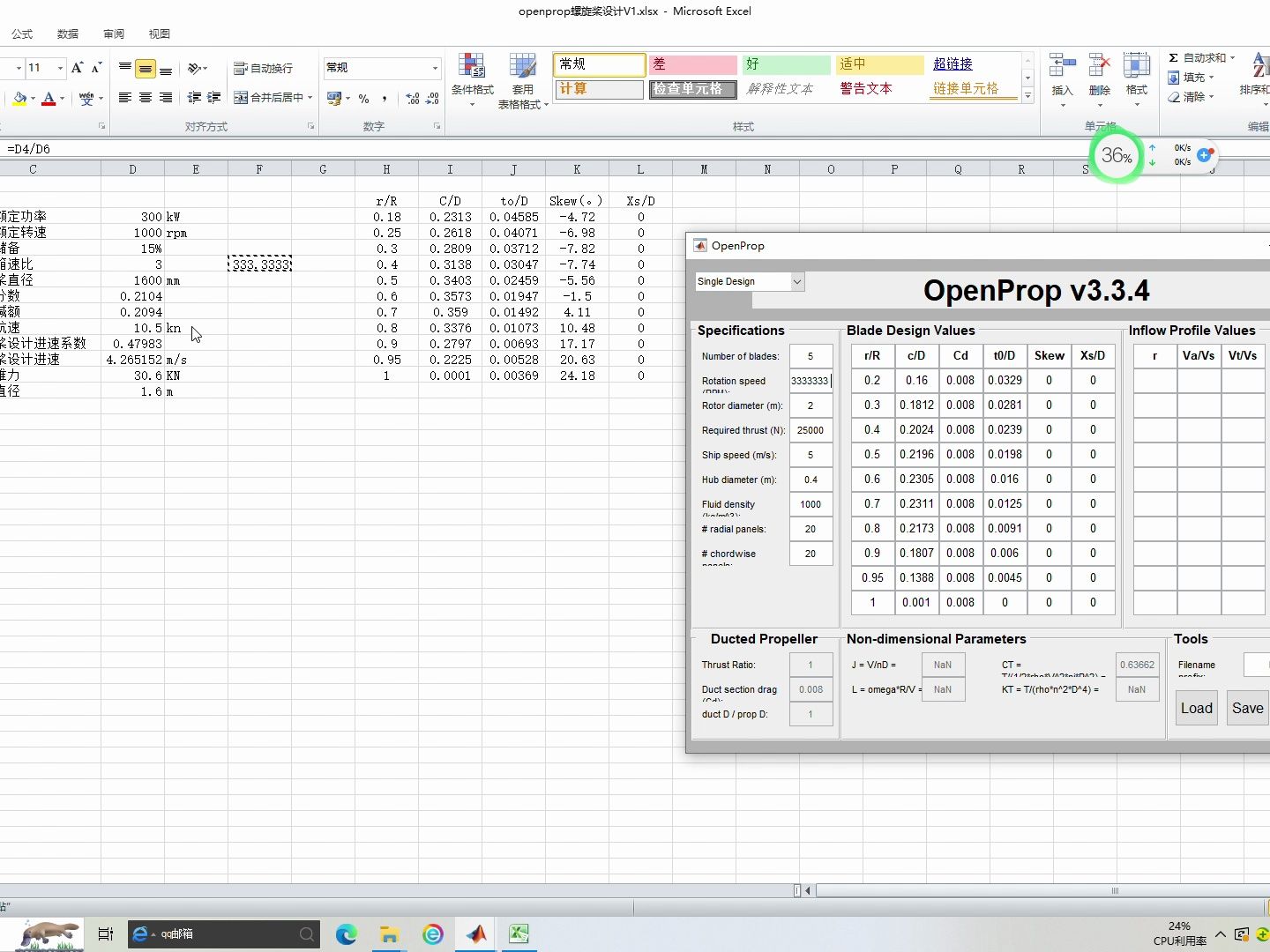Viewport: 1270px width, 952px height.
Task: Expand the Merge & Center dropdown arrow
Action: [x=310, y=98]
